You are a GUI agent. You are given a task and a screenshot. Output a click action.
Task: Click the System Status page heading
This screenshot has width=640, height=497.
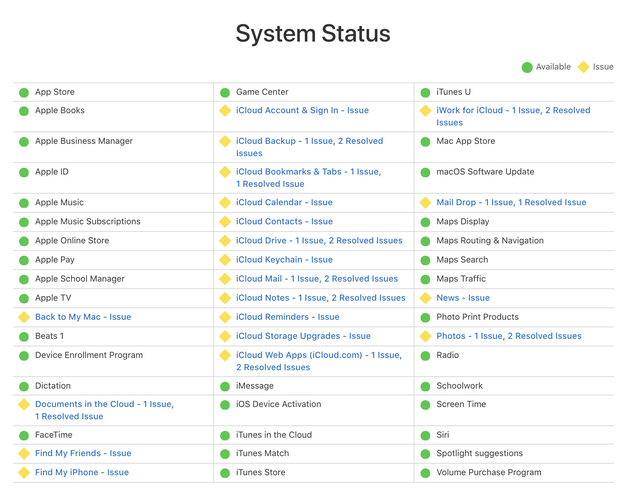pos(313,33)
